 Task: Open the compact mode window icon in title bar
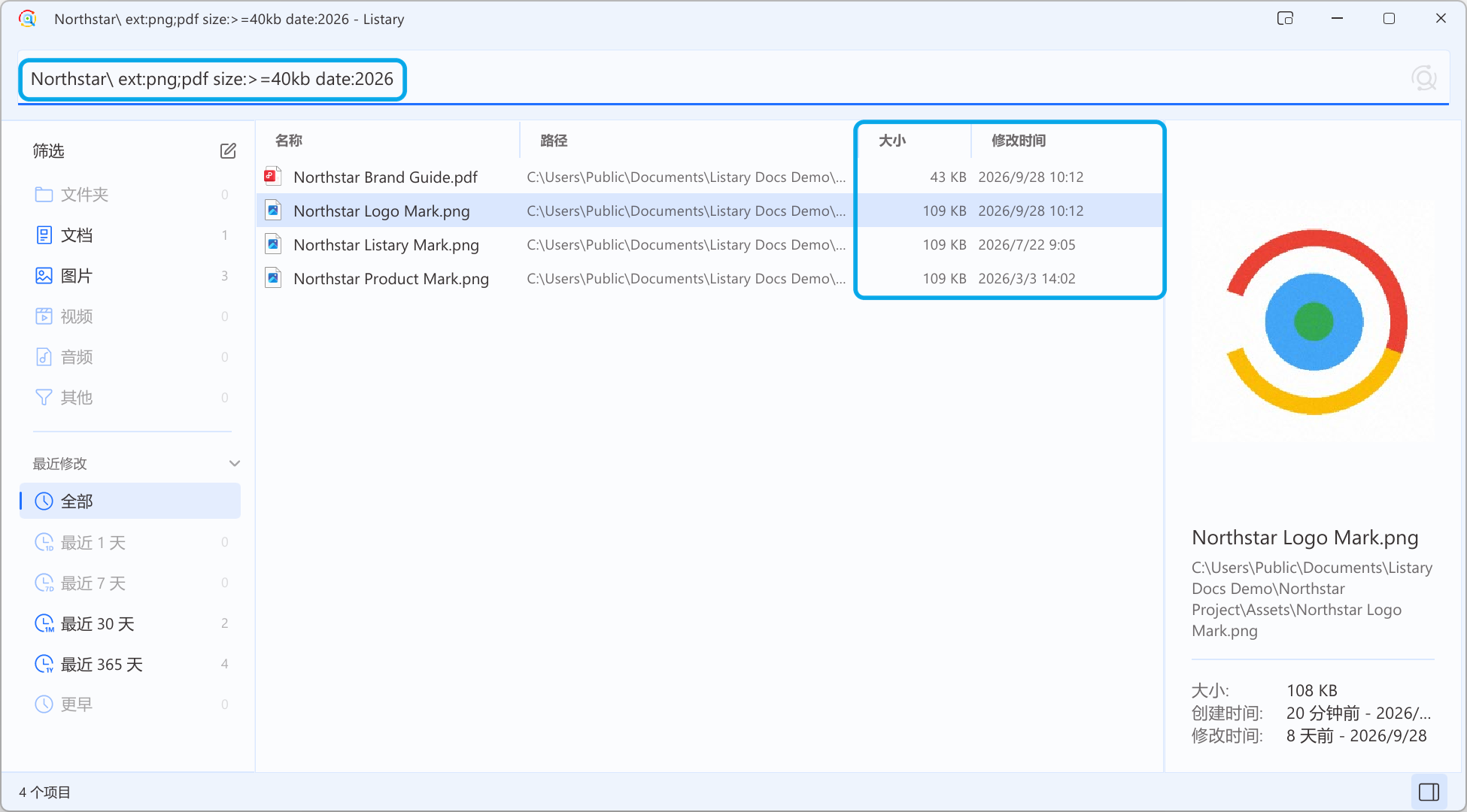tap(1285, 19)
